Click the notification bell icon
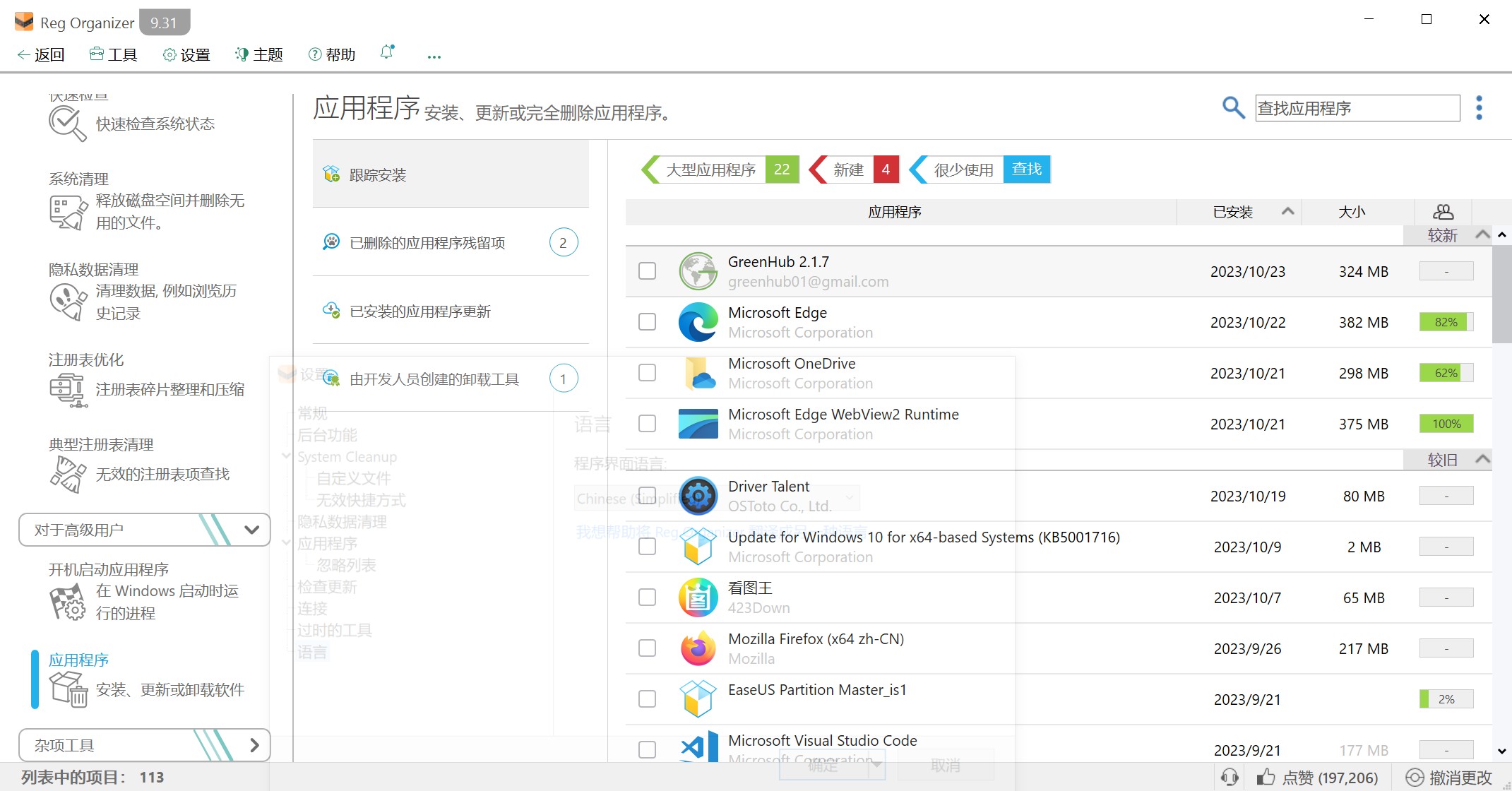The width and height of the screenshot is (1512, 791). click(387, 52)
